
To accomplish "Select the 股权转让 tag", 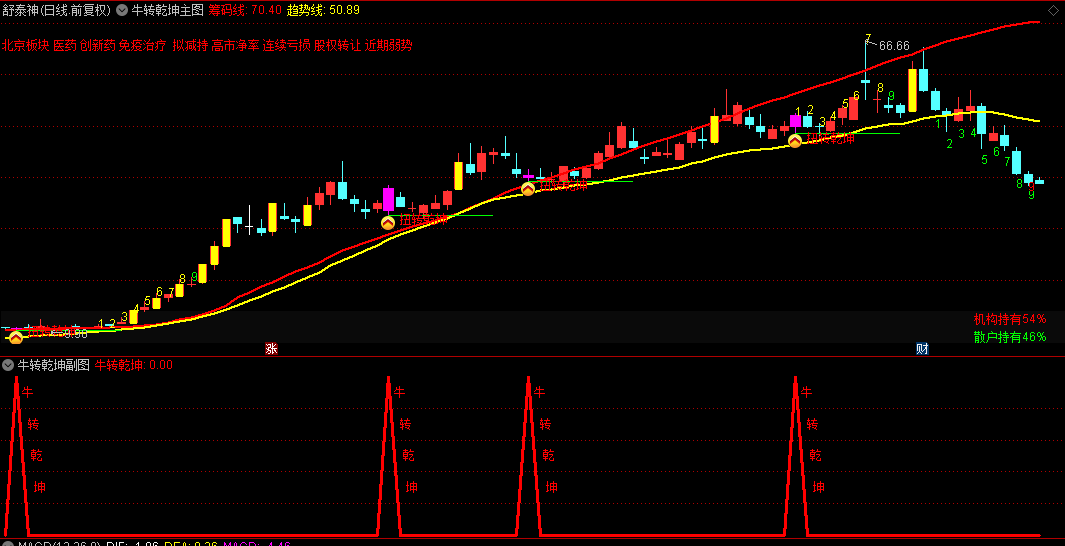I will [338, 46].
